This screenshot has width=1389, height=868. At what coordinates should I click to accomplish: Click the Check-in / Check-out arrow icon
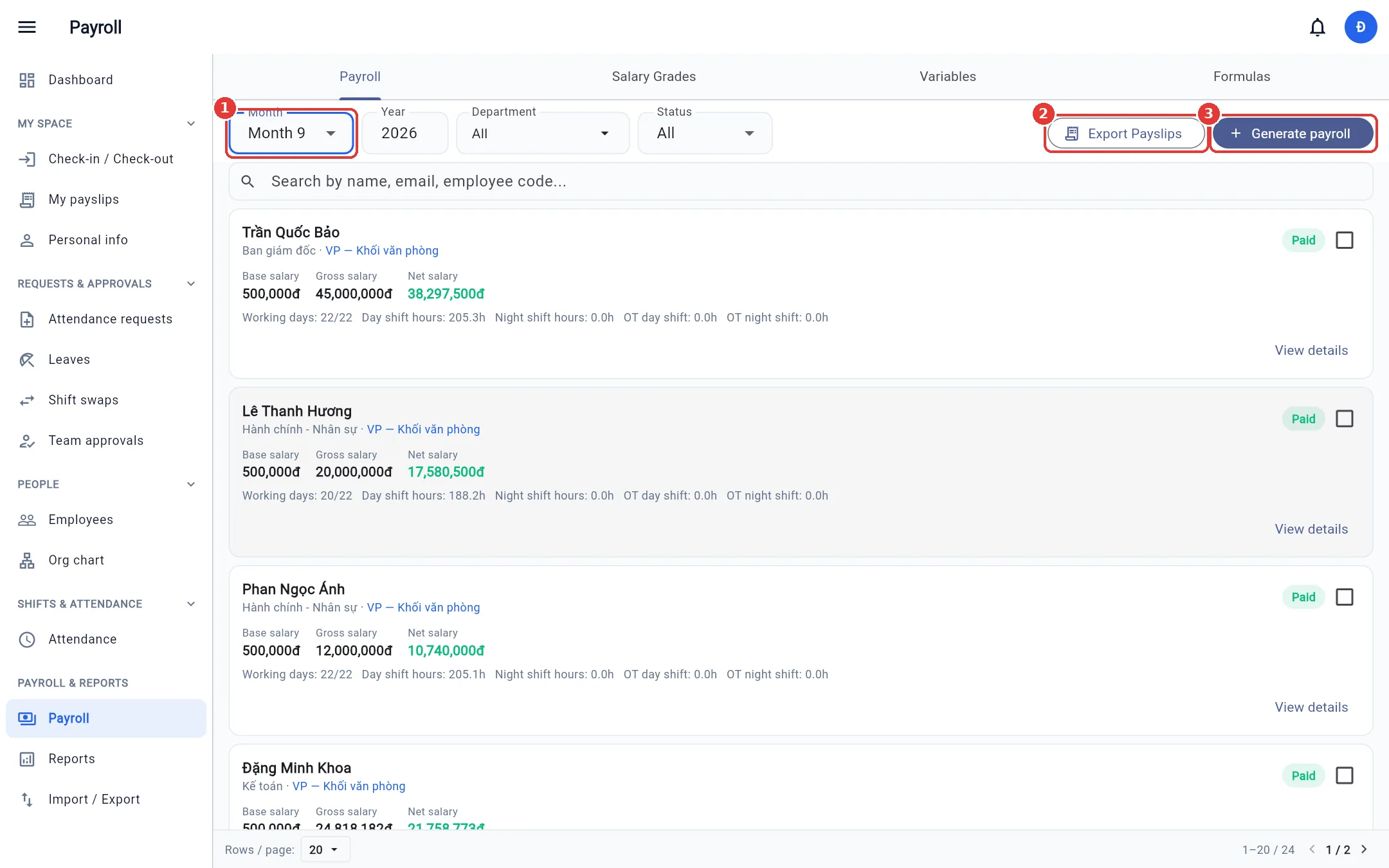(27, 159)
